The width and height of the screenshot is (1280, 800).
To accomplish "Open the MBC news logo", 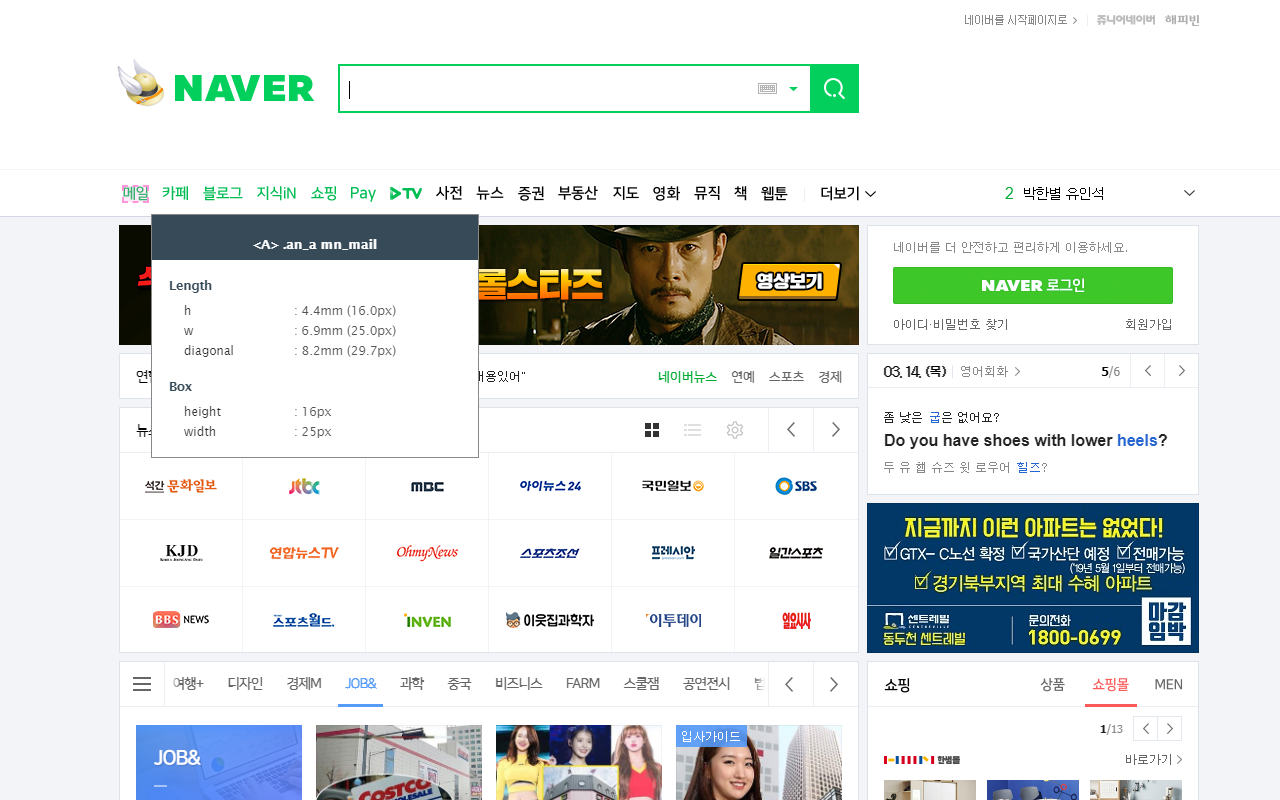I will (x=427, y=486).
